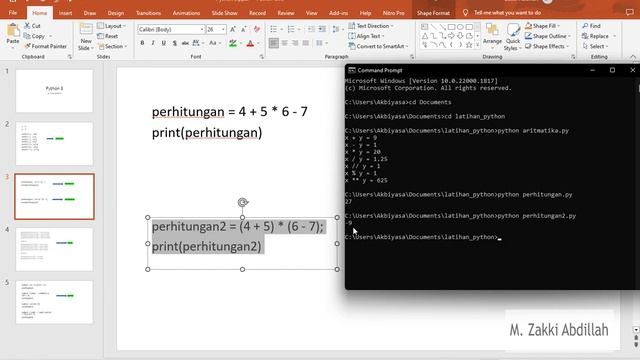Open the Select dropdown
This screenshot has width=640, height=360.
tap(596, 46)
